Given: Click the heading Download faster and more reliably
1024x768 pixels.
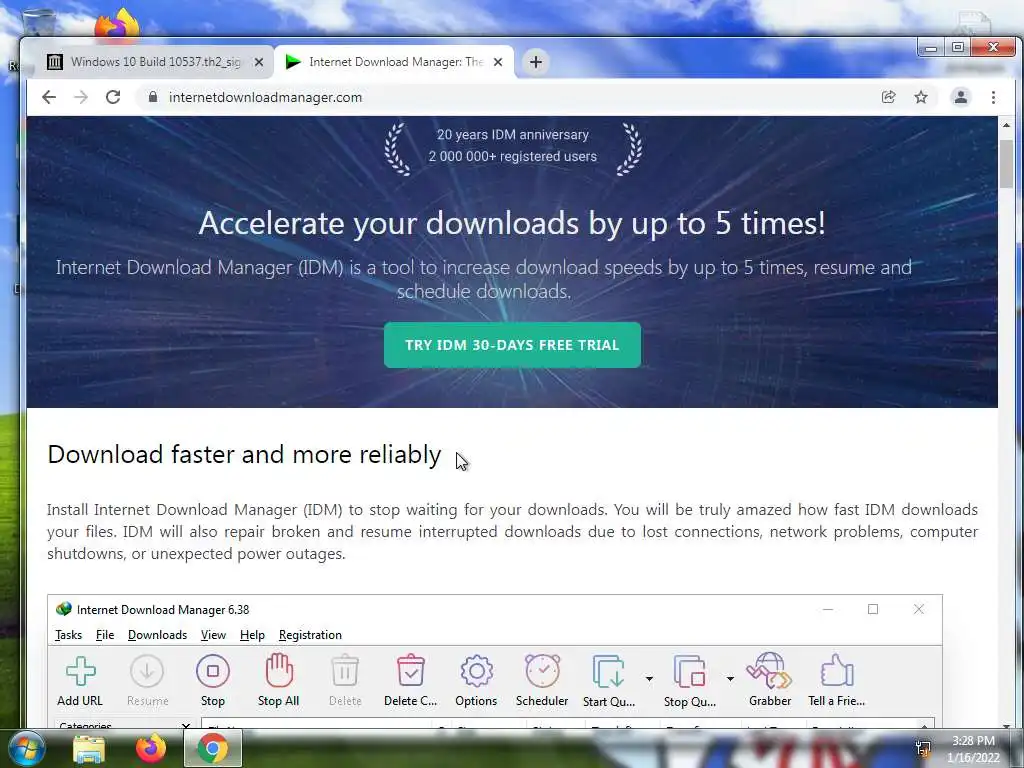Looking at the screenshot, I should tap(244, 454).
